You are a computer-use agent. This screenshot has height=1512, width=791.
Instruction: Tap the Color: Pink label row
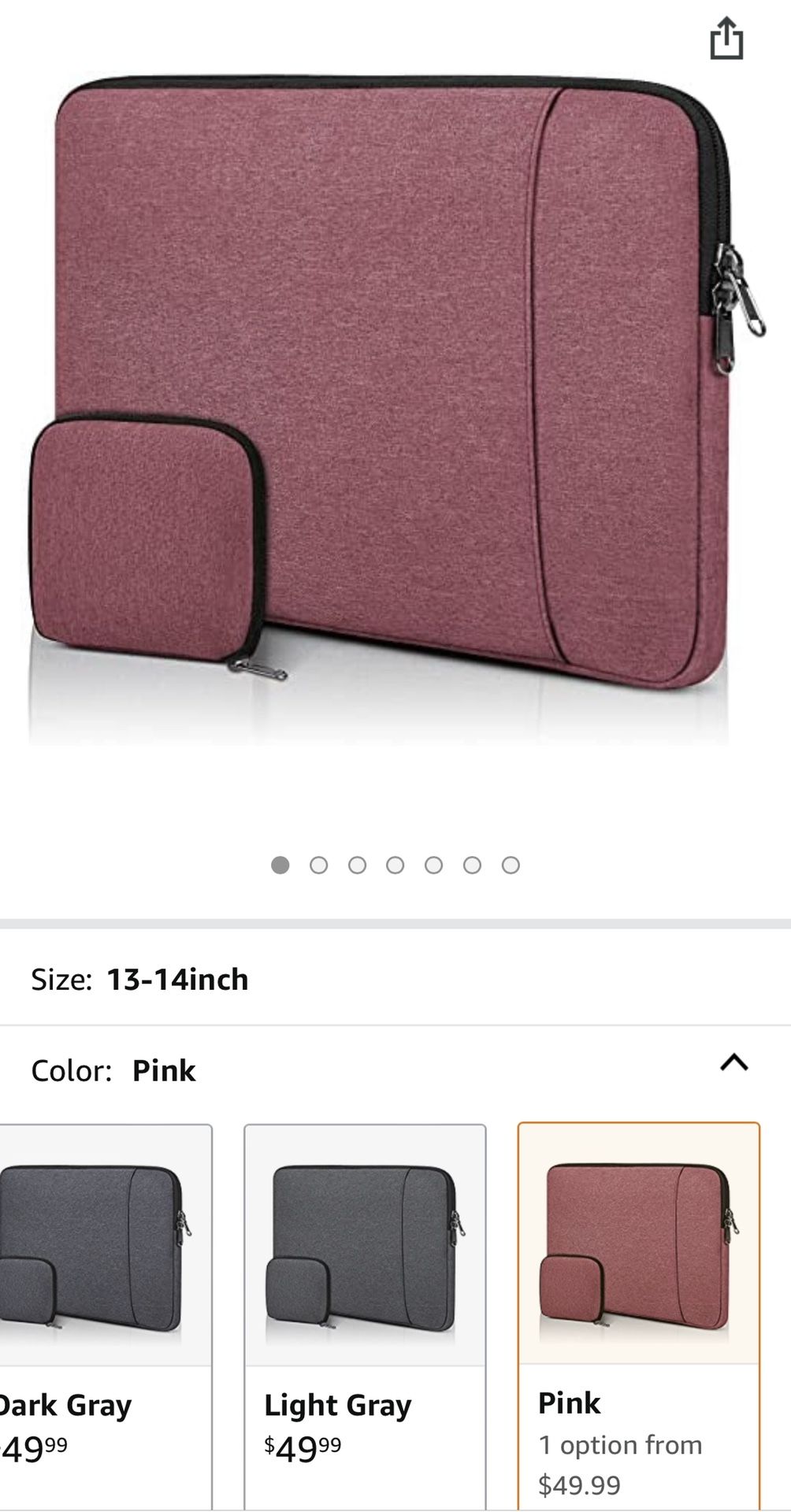tap(395, 1070)
